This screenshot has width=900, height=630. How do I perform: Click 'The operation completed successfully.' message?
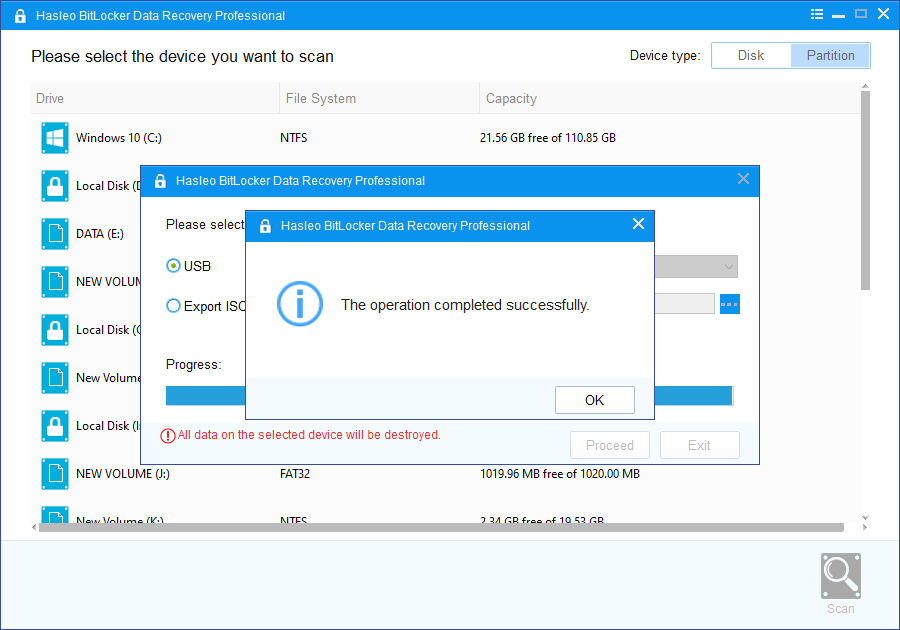465,305
